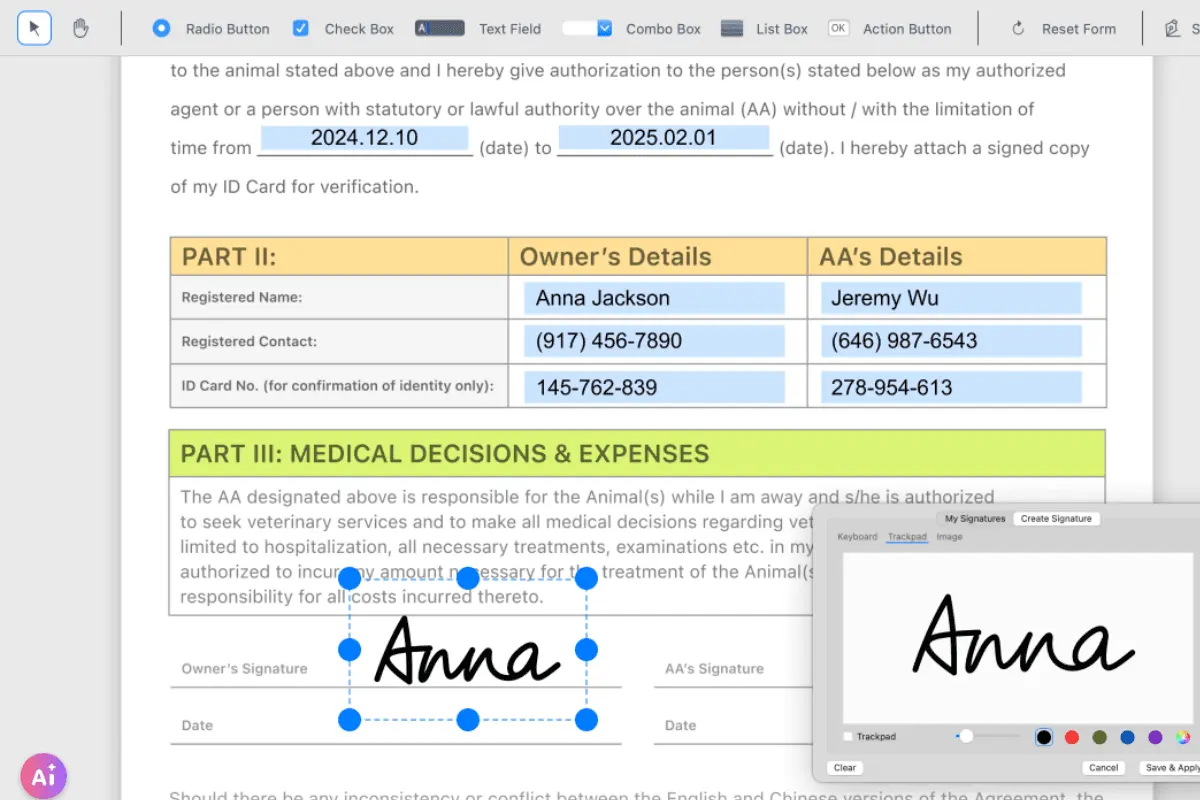Viewport: 1200px width, 800px height.
Task: Switch to My Signatures tab
Action: pyautogui.click(x=975, y=519)
